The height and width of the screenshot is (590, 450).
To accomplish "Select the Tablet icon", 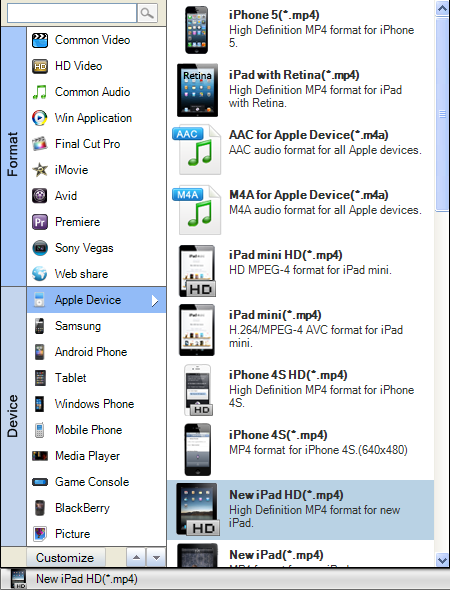I will click(x=40, y=378).
